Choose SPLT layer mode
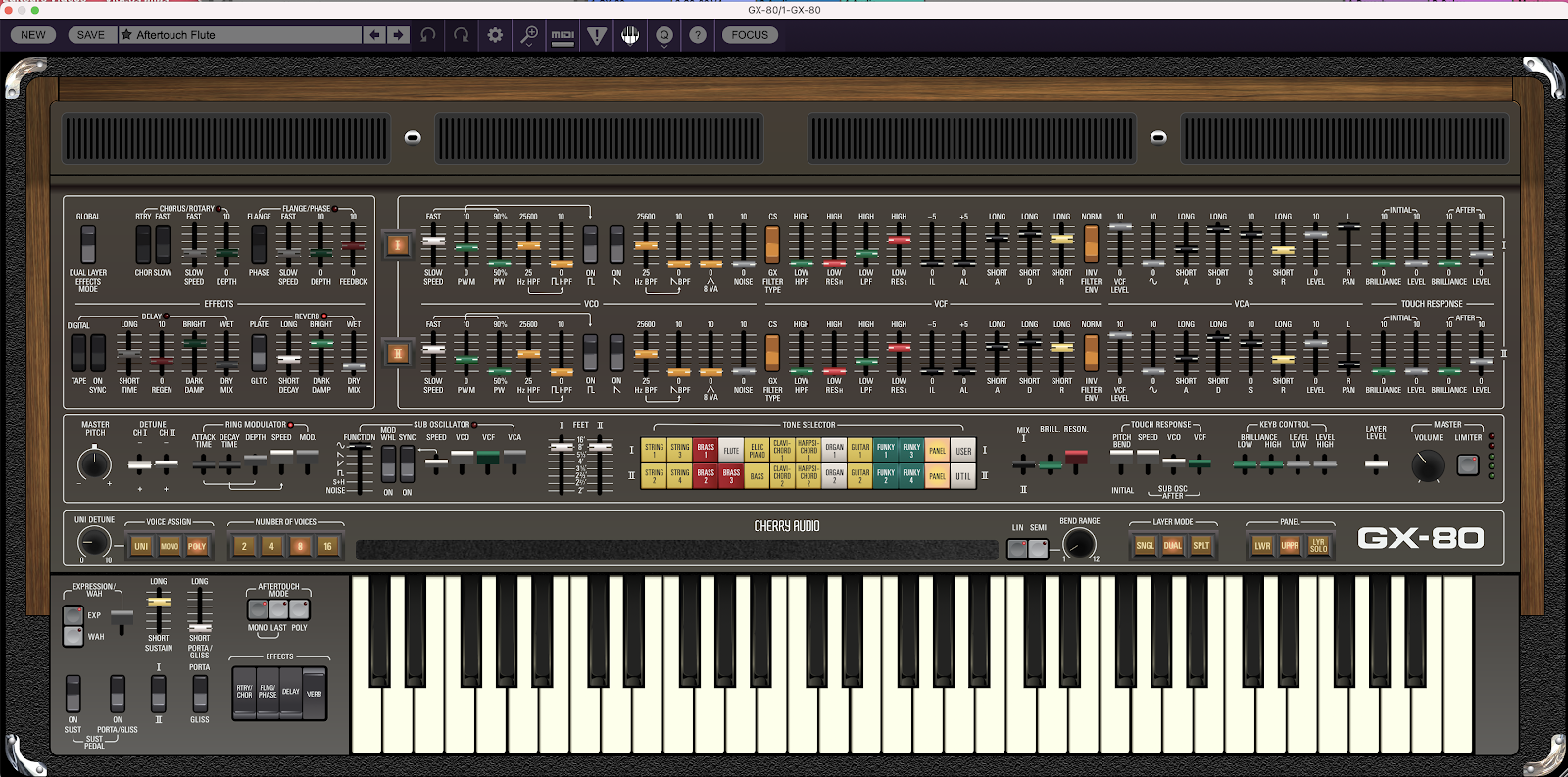The height and width of the screenshot is (777, 1568). click(x=1201, y=546)
